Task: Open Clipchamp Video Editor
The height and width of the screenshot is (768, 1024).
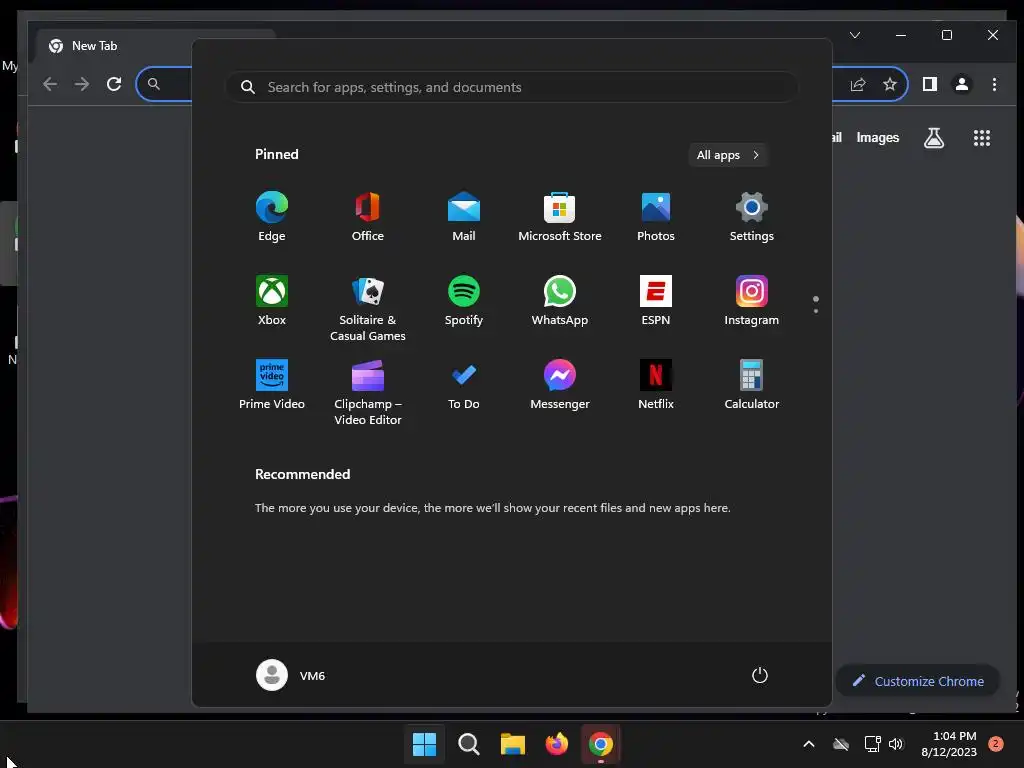Action: 368,392
